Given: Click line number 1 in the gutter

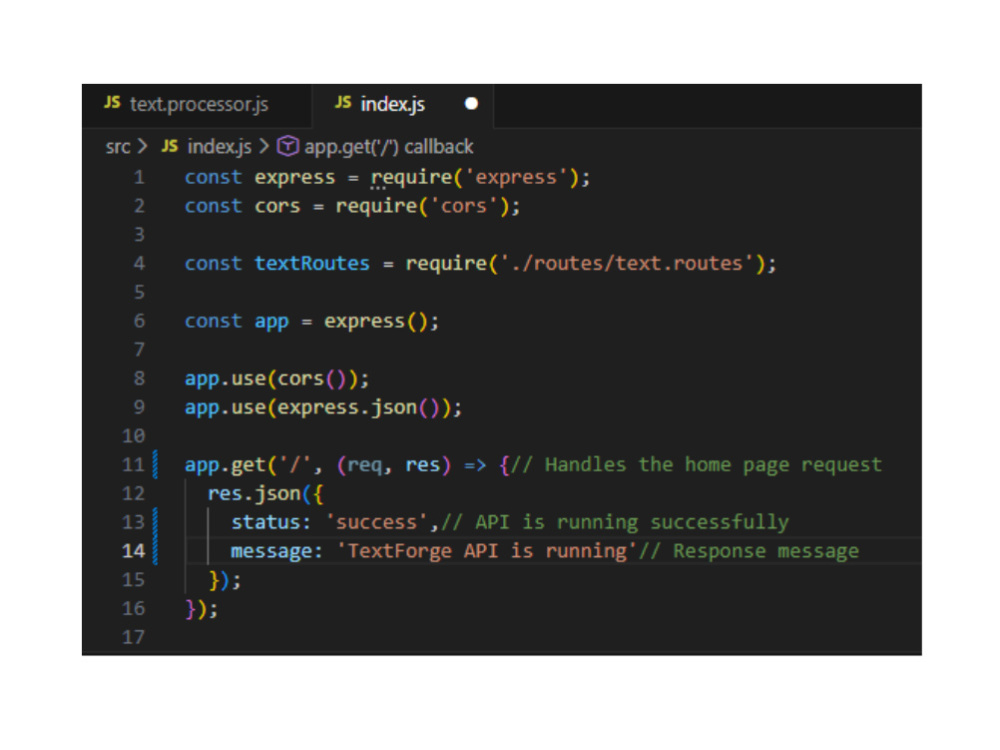Looking at the screenshot, I should click(x=139, y=177).
